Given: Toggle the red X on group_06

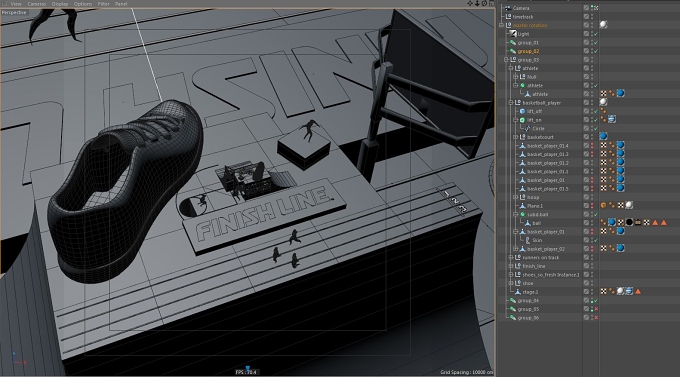Looking at the screenshot, I should tap(596, 318).
